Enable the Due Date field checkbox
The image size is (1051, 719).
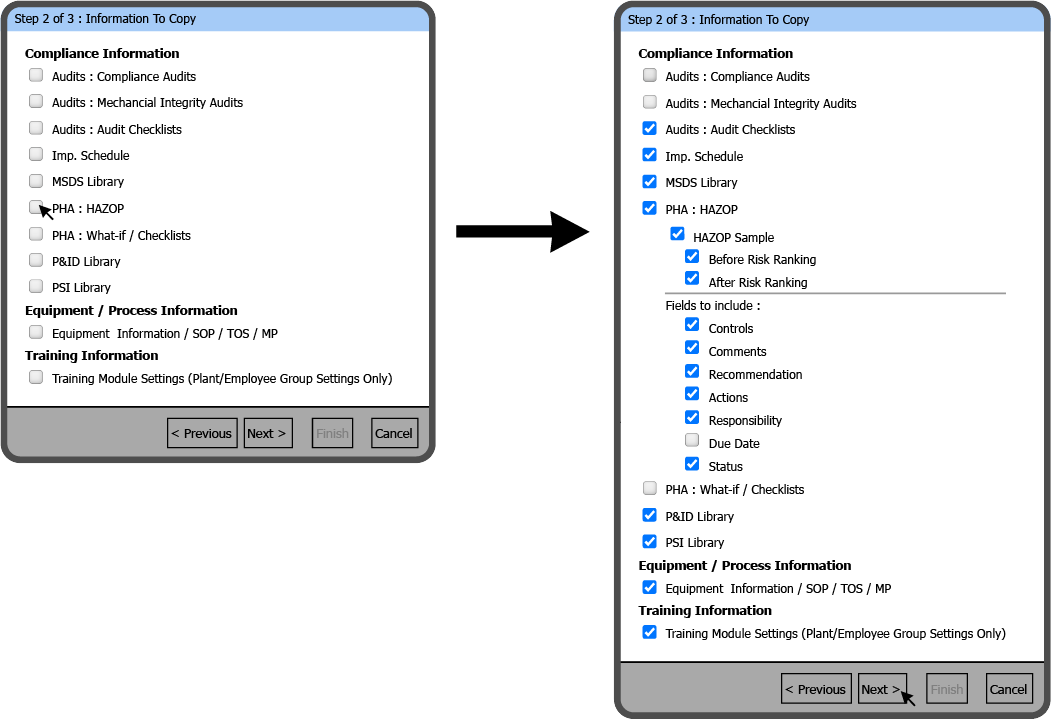point(692,440)
